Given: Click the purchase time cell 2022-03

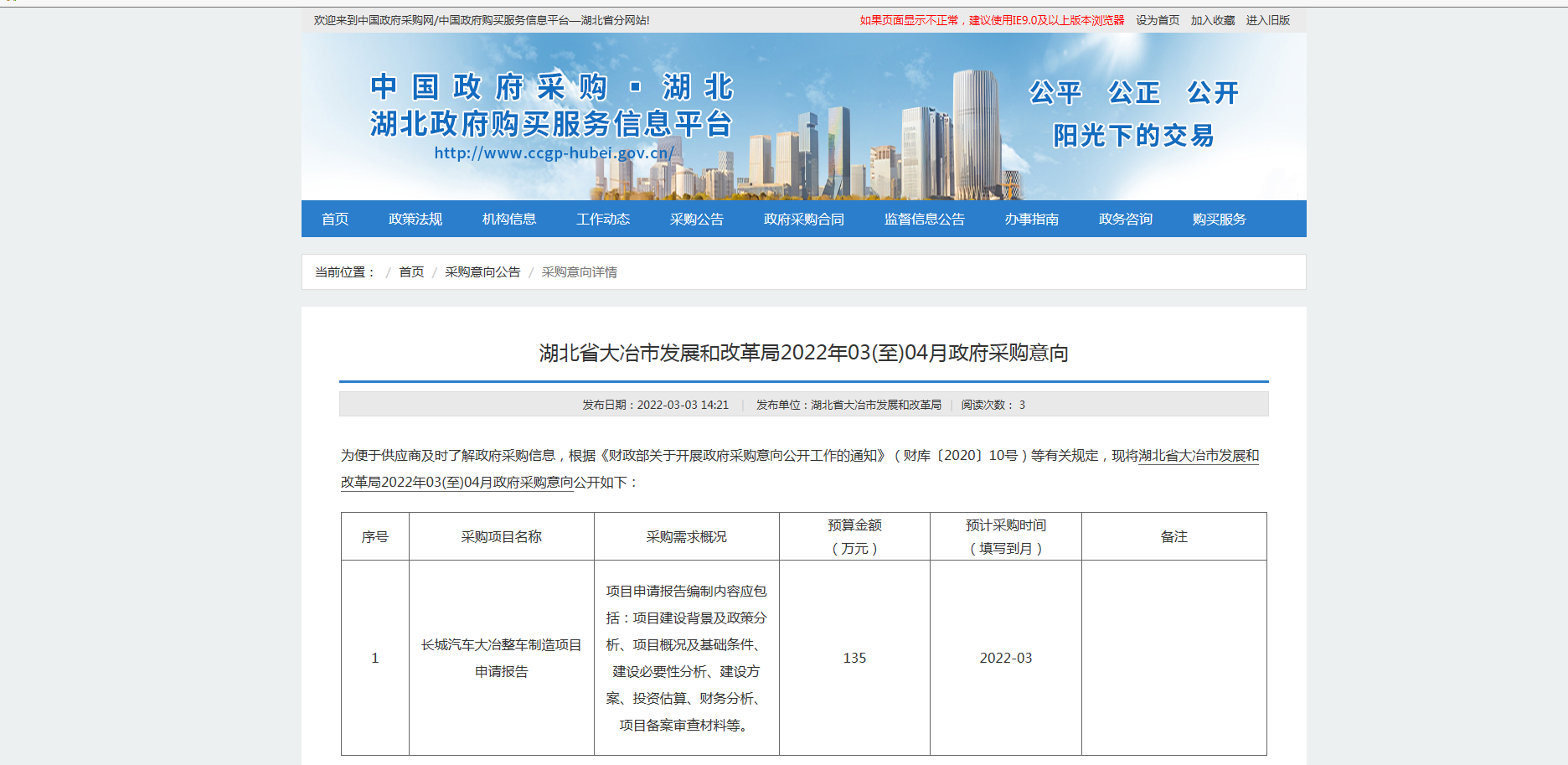Looking at the screenshot, I should [1006, 658].
